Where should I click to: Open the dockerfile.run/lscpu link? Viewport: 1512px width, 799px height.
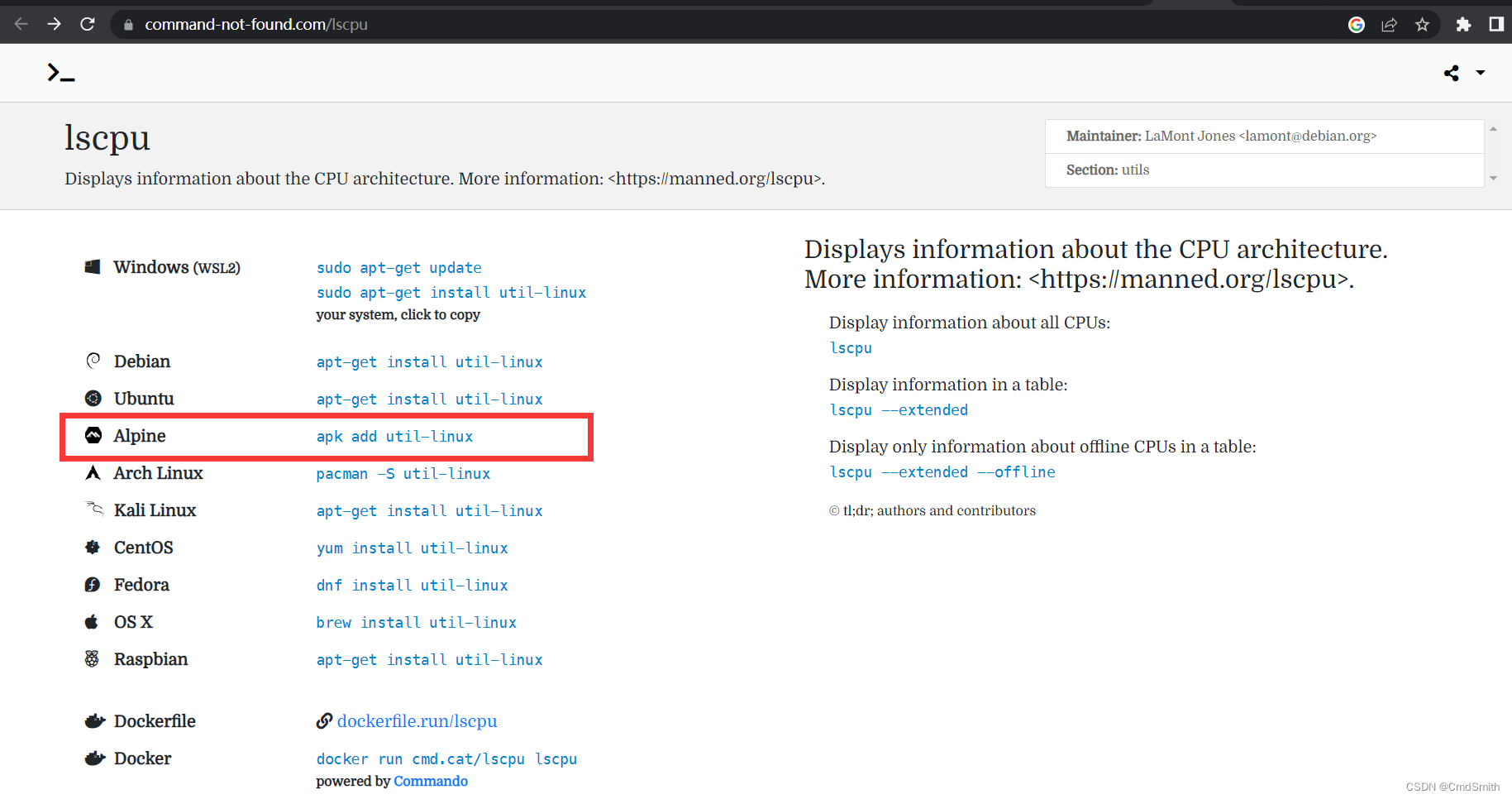click(417, 721)
